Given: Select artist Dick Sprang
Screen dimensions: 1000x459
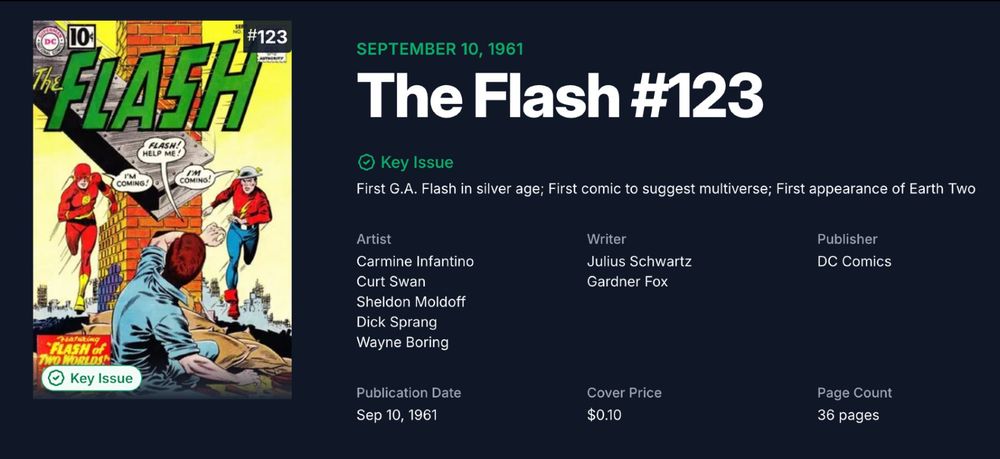Looking at the screenshot, I should pyautogui.click(x=397, y=322).
